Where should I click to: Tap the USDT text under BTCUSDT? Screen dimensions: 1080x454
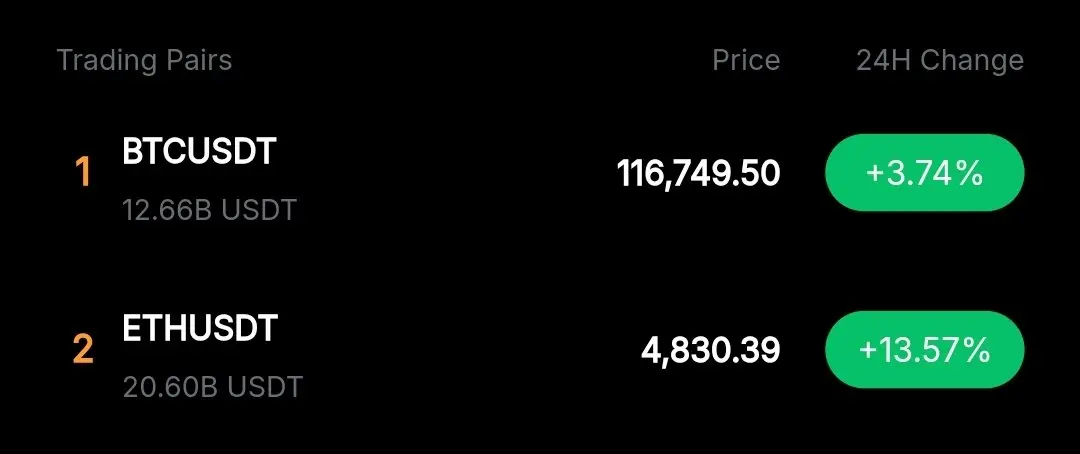coord(258,209)
